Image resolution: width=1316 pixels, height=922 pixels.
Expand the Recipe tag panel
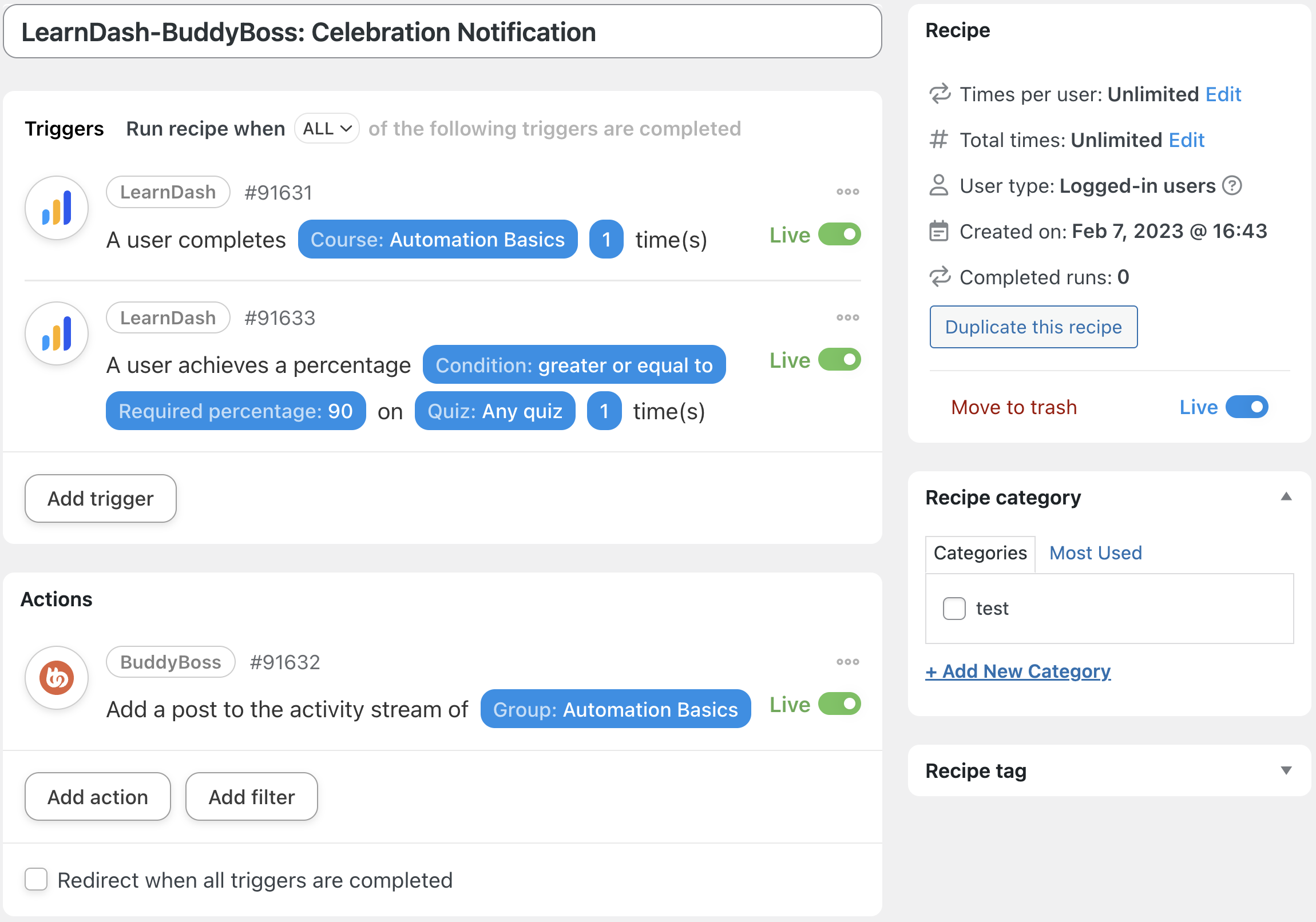pyautogui.click(x=1287, y=770)
